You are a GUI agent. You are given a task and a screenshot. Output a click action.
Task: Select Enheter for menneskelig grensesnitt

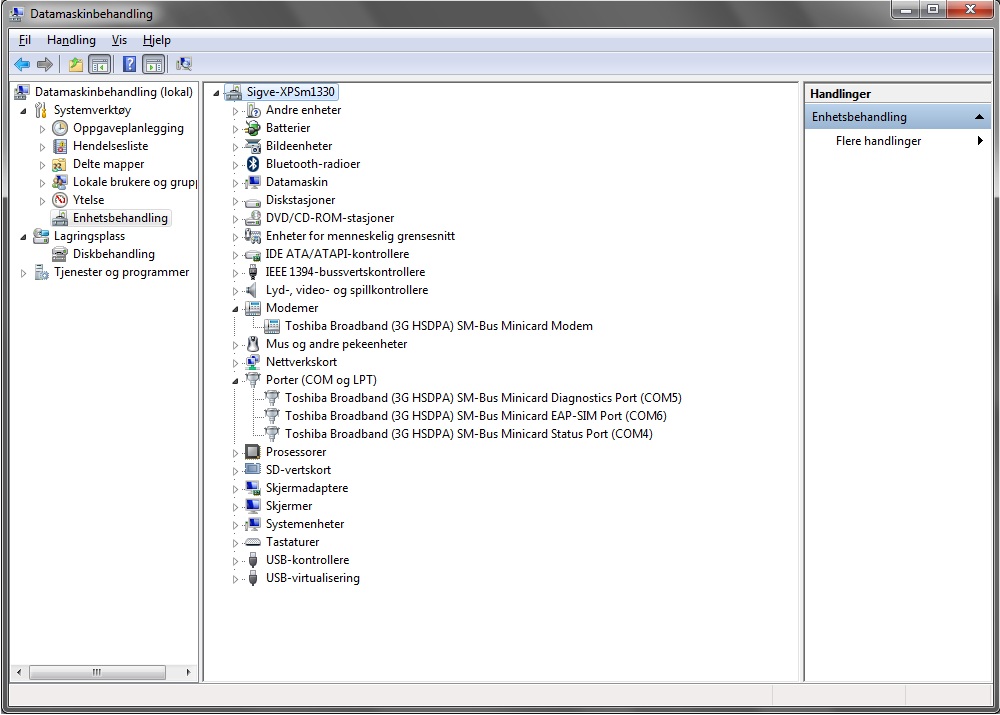pos(360,236)
